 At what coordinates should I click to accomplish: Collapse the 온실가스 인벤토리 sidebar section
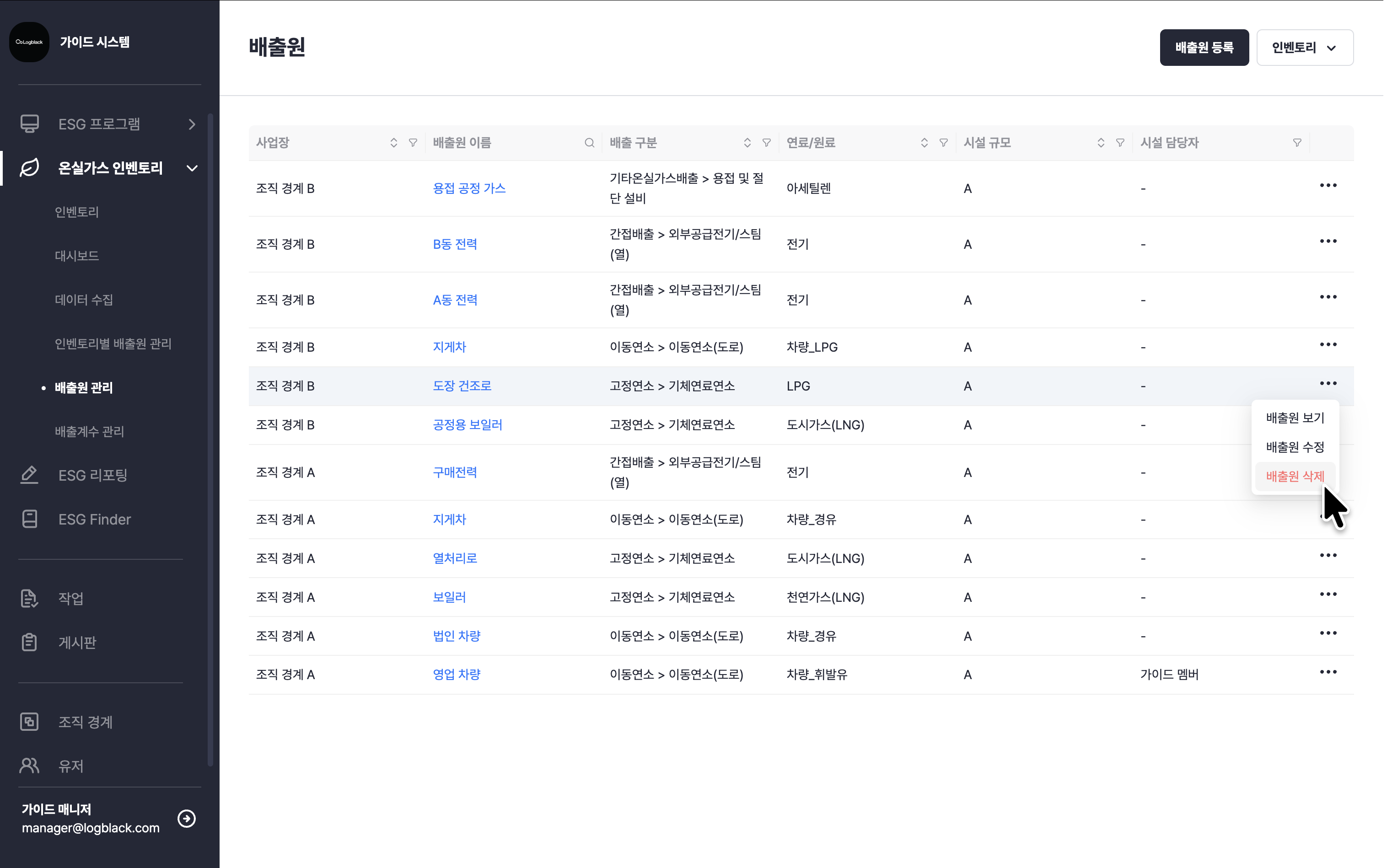click(x=192, y=168)
